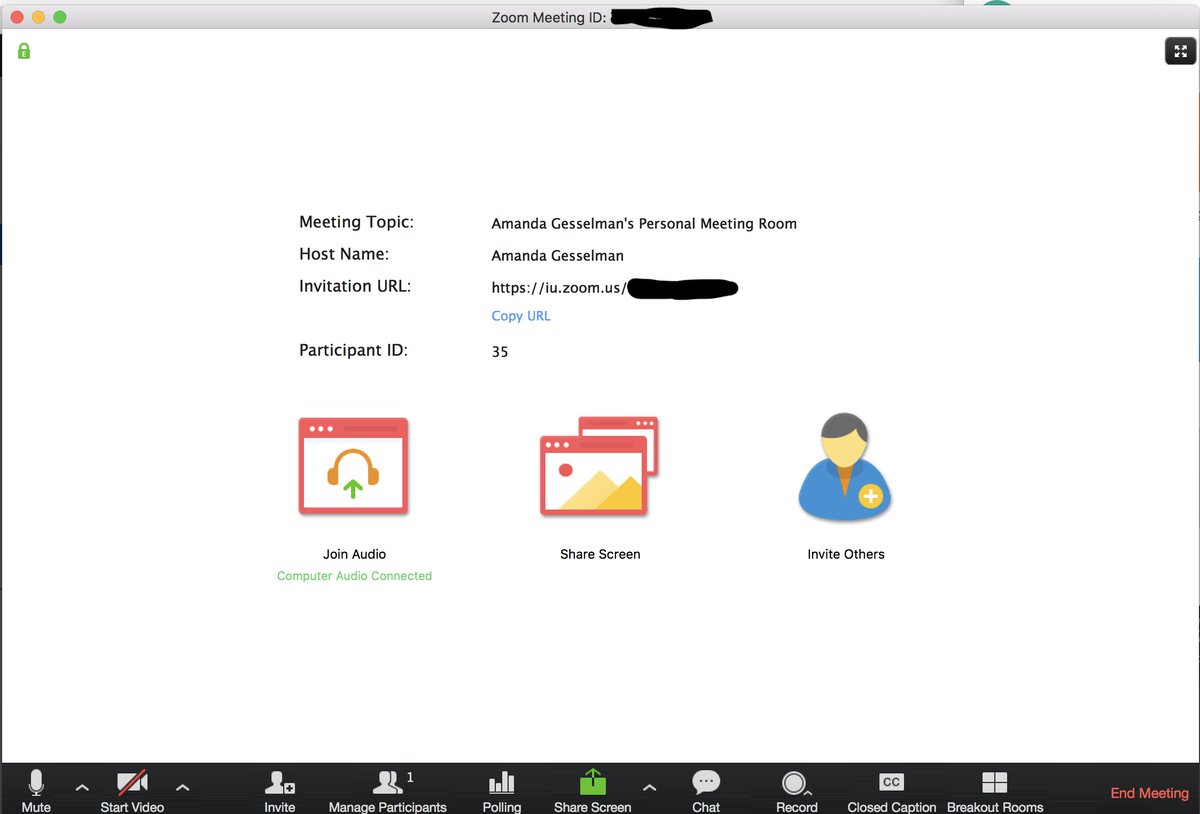Open the Polling toolbar item
The width and height of the screenshot is (1200, 814).
502,790
